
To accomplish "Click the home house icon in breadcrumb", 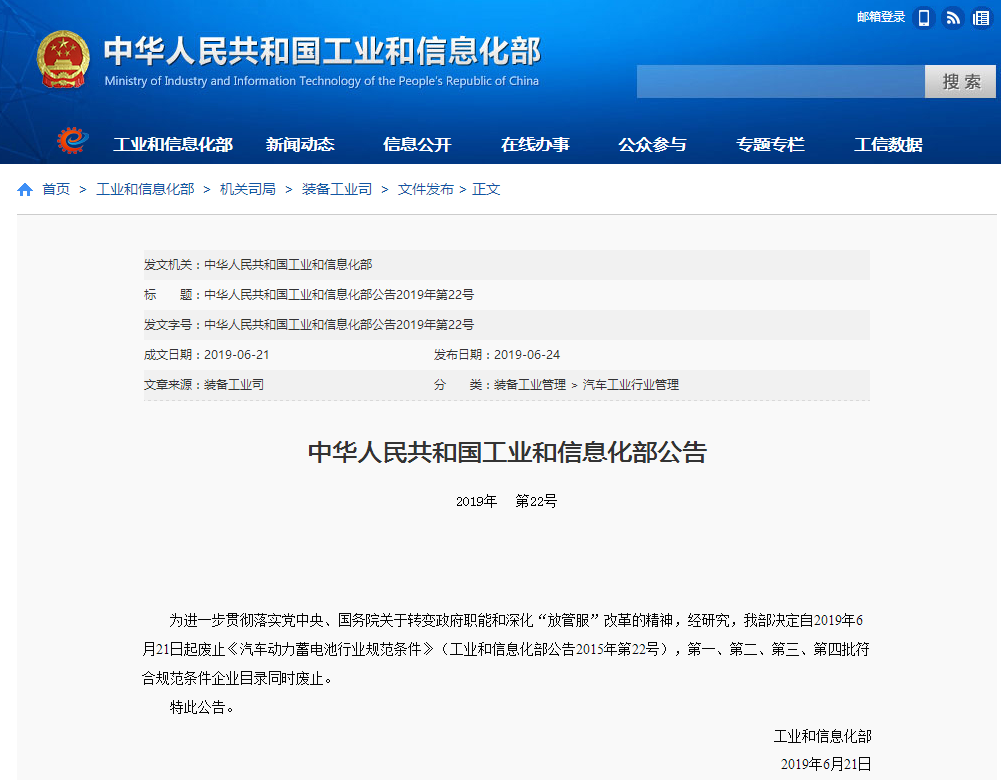I will tap(25, 190).
